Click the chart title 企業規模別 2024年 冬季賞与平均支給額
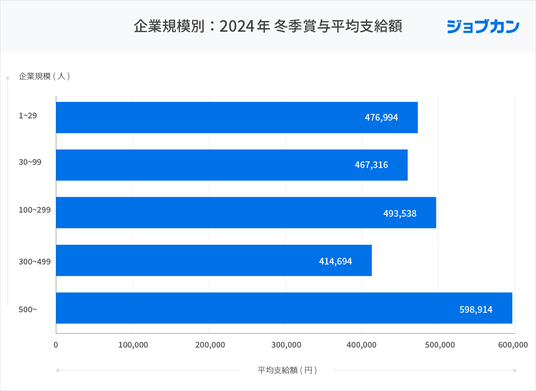 (268, 26)
